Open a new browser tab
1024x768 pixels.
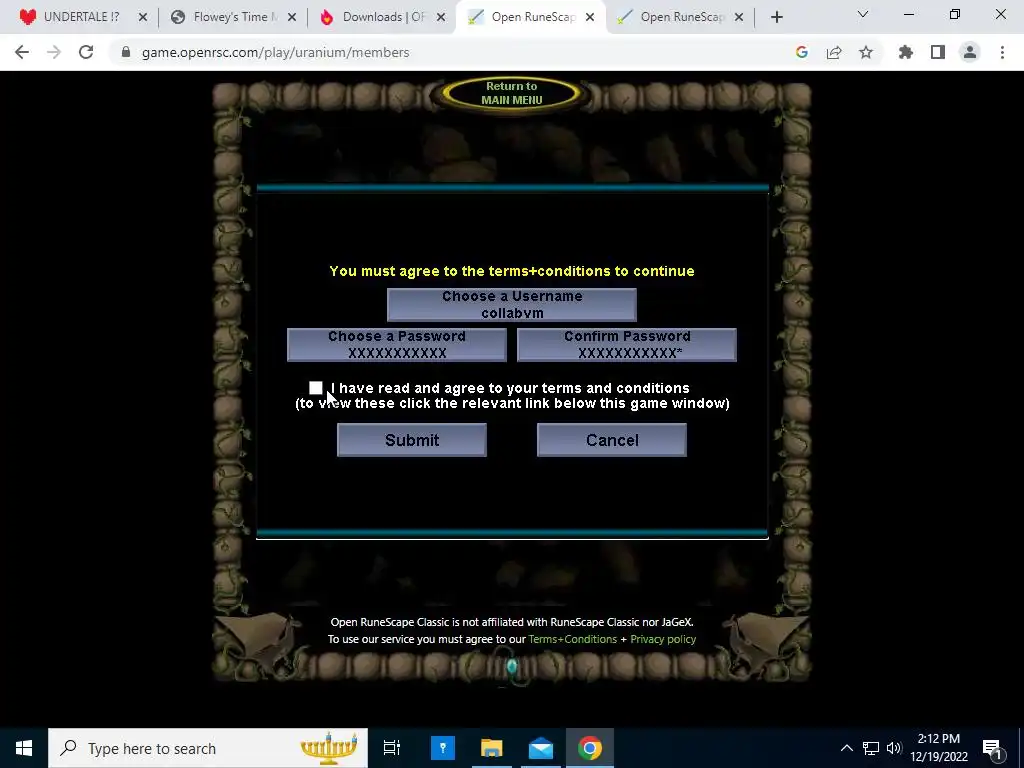[x=776, y=18]
